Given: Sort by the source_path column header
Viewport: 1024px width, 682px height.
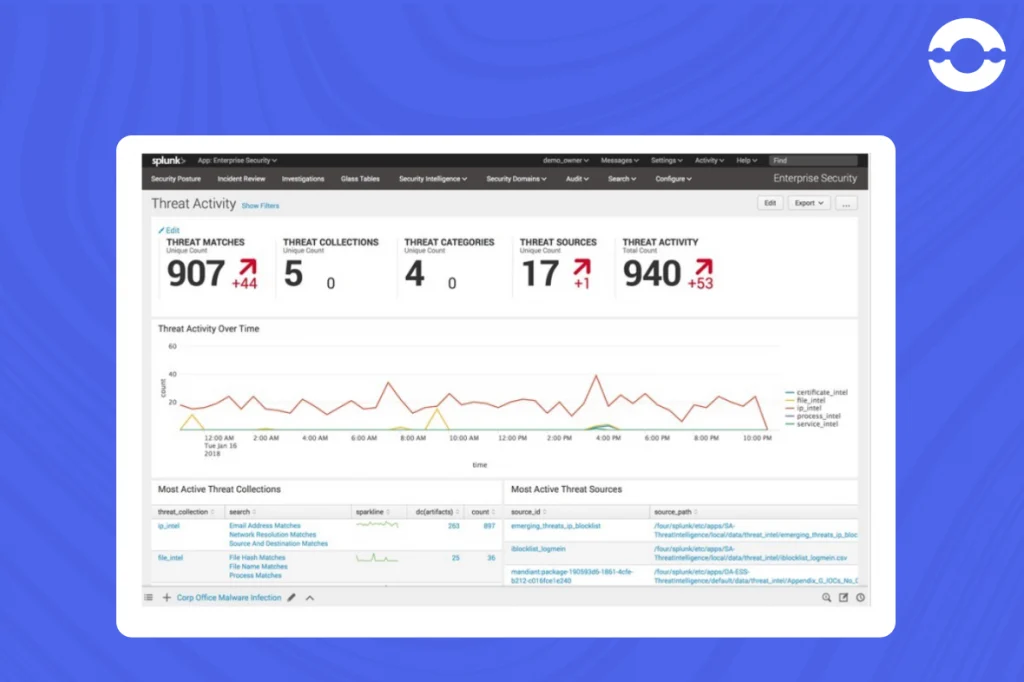Looking at the screenshot, I should pyautogui.click(x=676, y=512).
